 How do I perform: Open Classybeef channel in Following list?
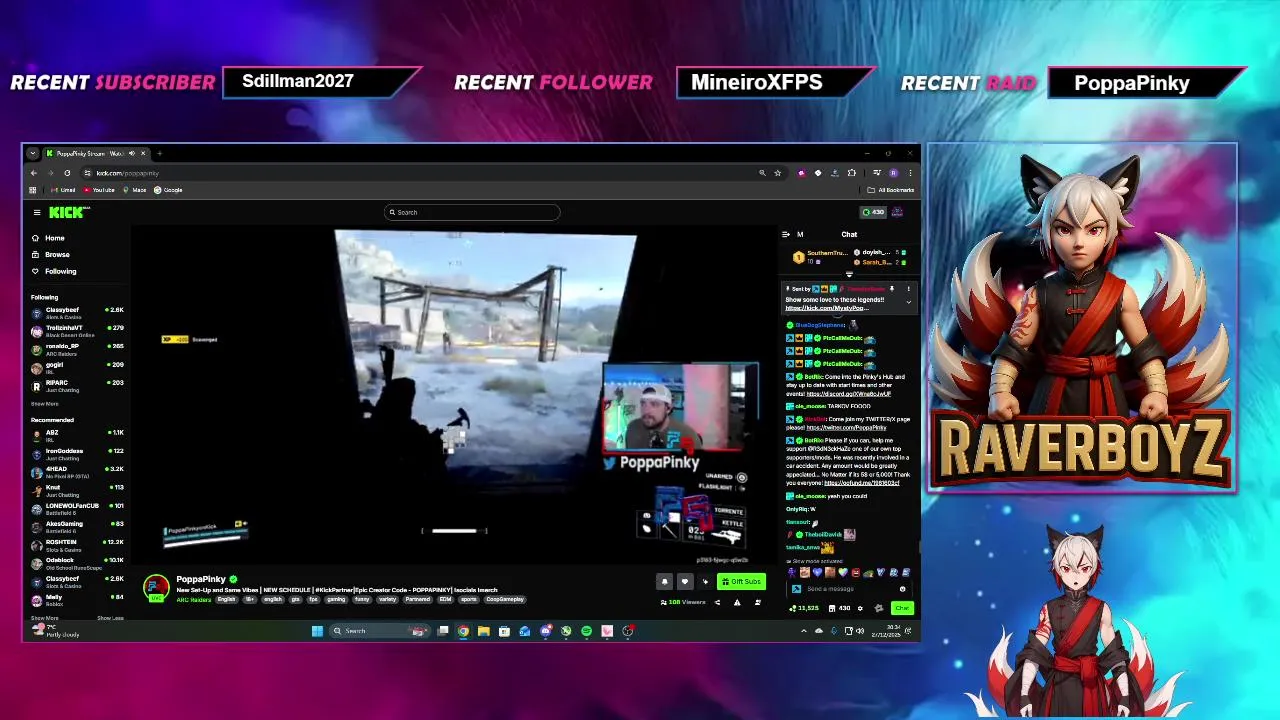[78, 312]
